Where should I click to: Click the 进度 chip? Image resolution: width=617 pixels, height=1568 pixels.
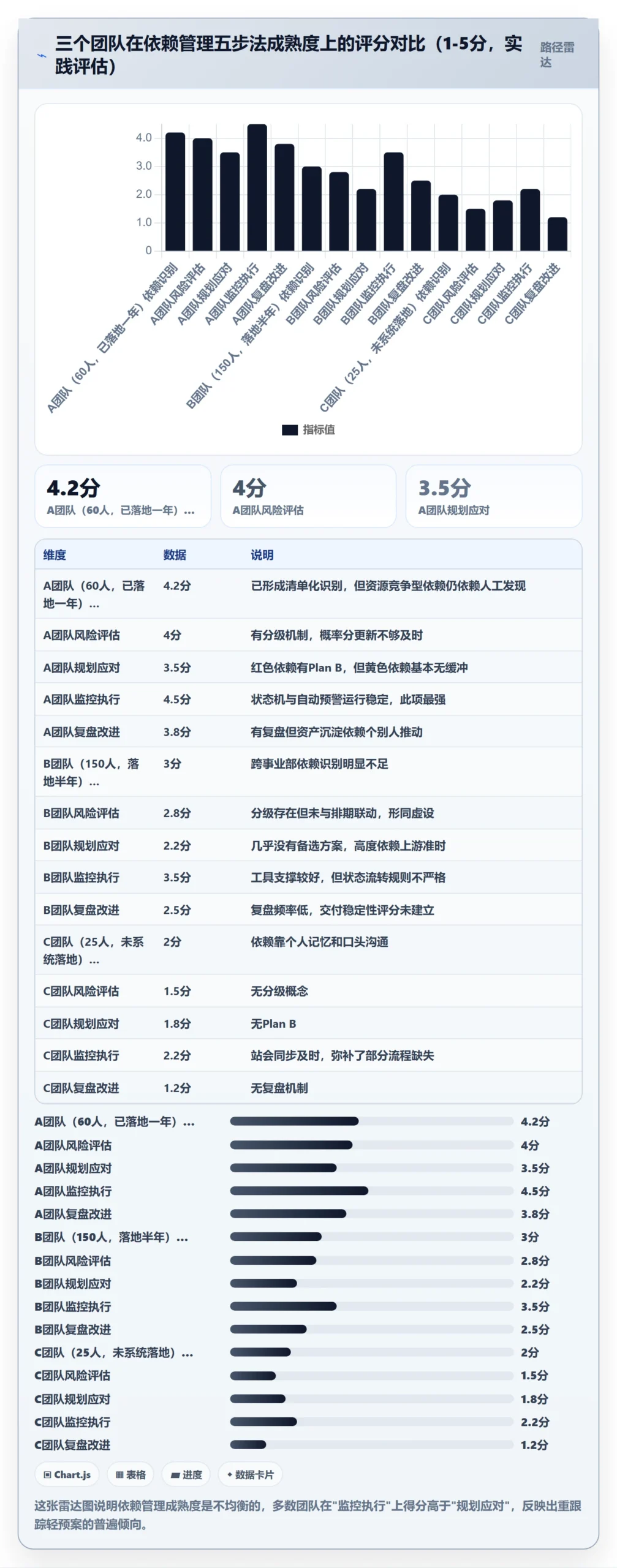[186, 1474]
